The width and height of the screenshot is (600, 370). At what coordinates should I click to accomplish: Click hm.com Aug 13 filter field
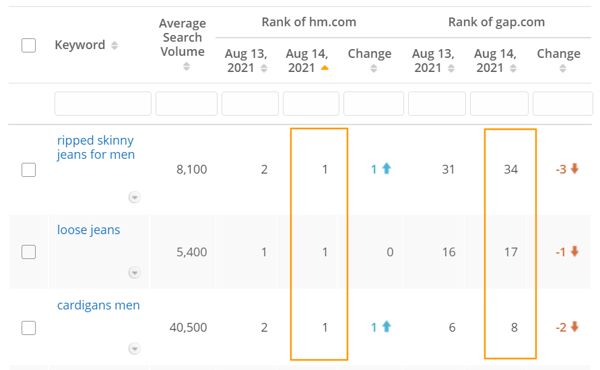[x=250, y=103]
